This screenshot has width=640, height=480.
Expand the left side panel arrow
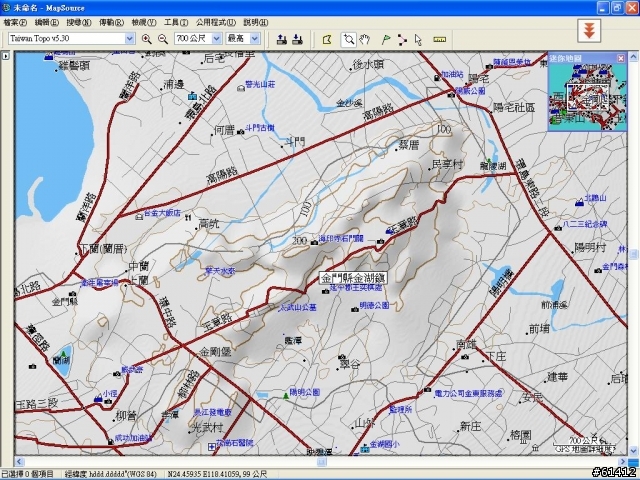point(6,56)
